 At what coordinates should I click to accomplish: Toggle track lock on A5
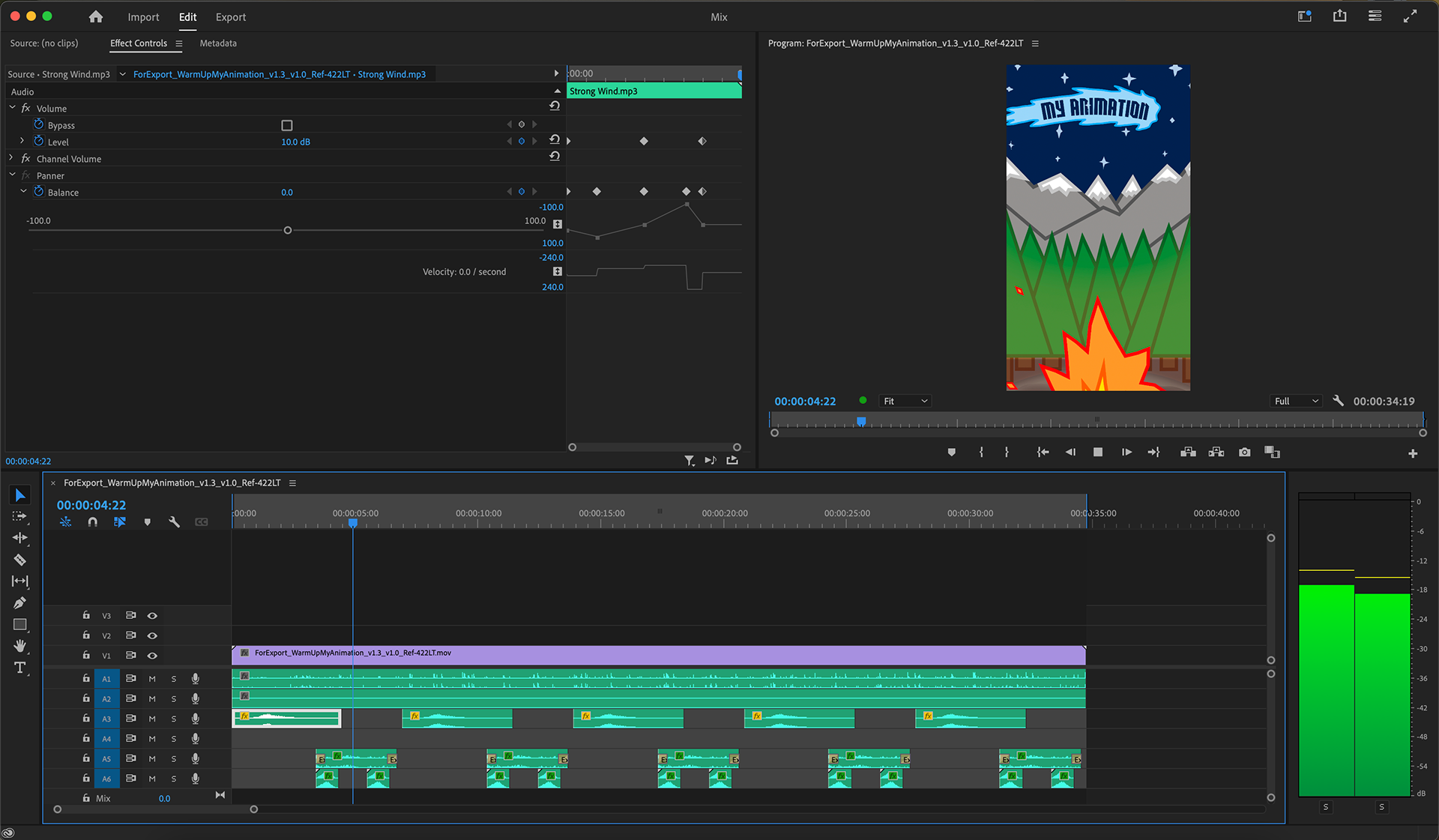coord(86,758)
